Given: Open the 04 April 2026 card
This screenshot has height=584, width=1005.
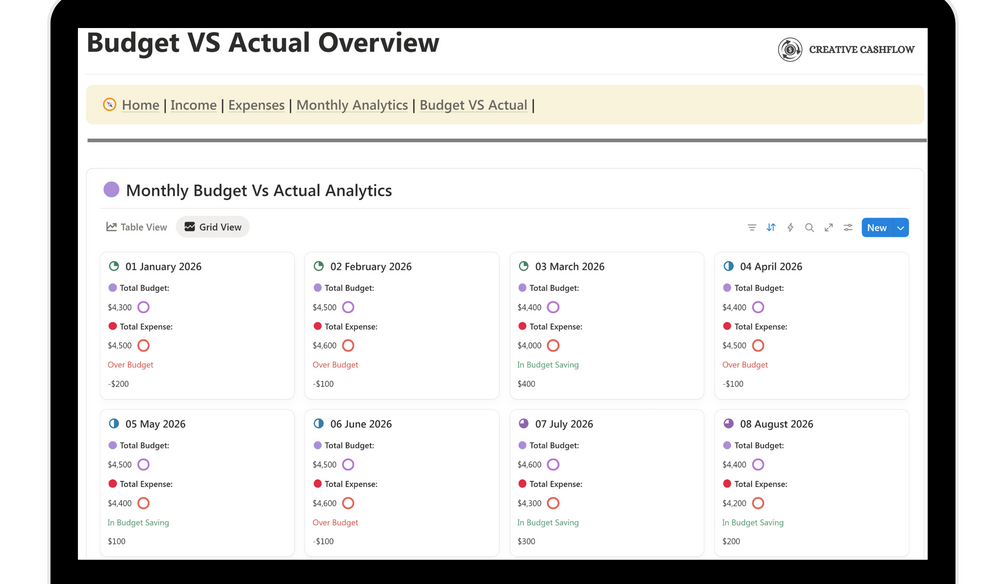Looking at the screenshot, I should pos(770,267).
